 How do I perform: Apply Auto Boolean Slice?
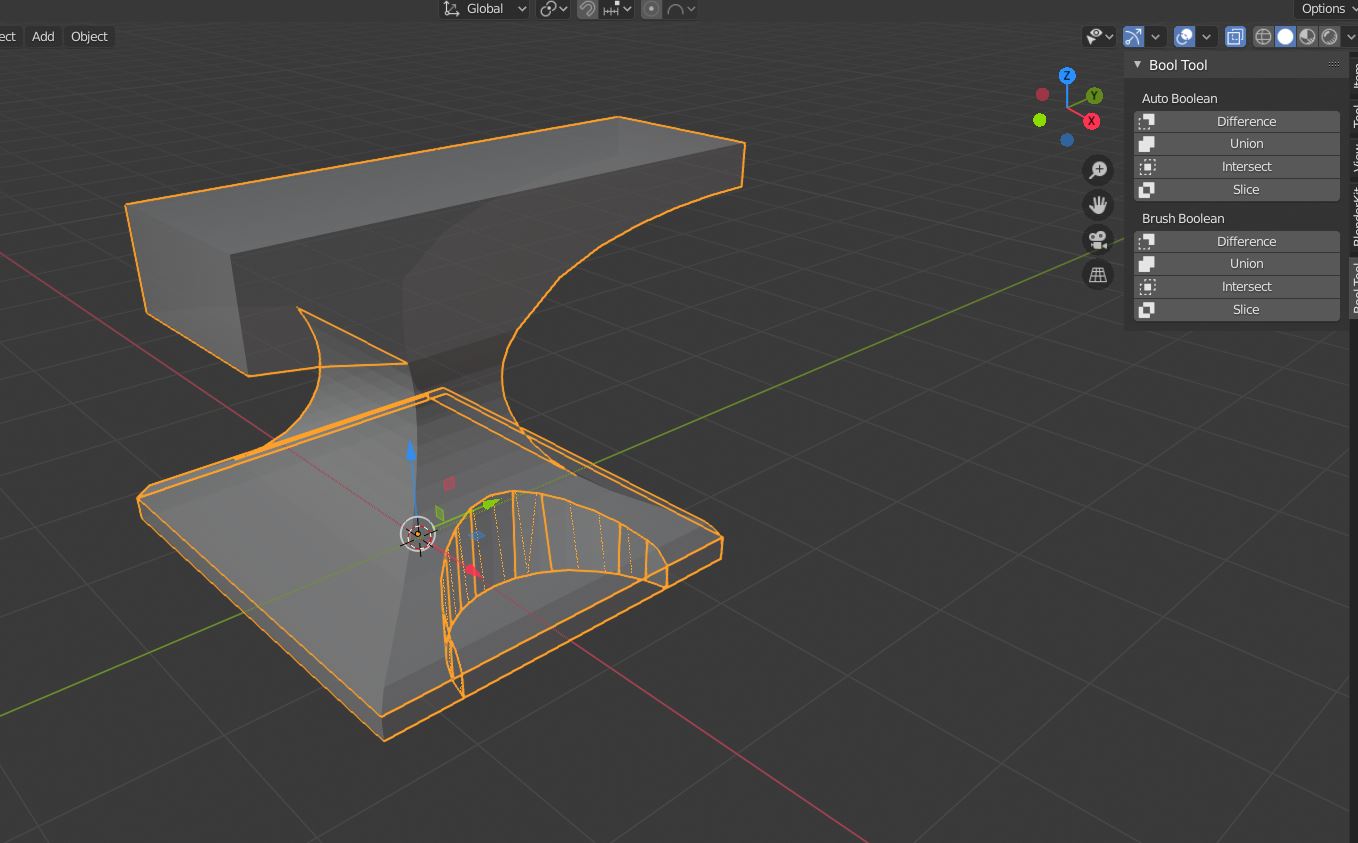tap(1237, 190)
